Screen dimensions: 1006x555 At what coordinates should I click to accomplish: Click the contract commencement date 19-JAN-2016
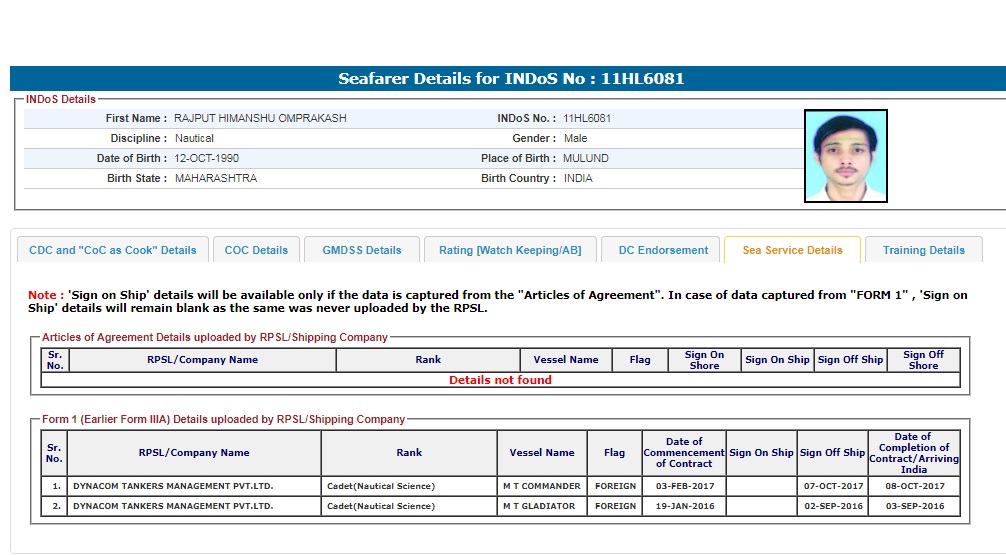pyautogui.click(x=683, y=506)
